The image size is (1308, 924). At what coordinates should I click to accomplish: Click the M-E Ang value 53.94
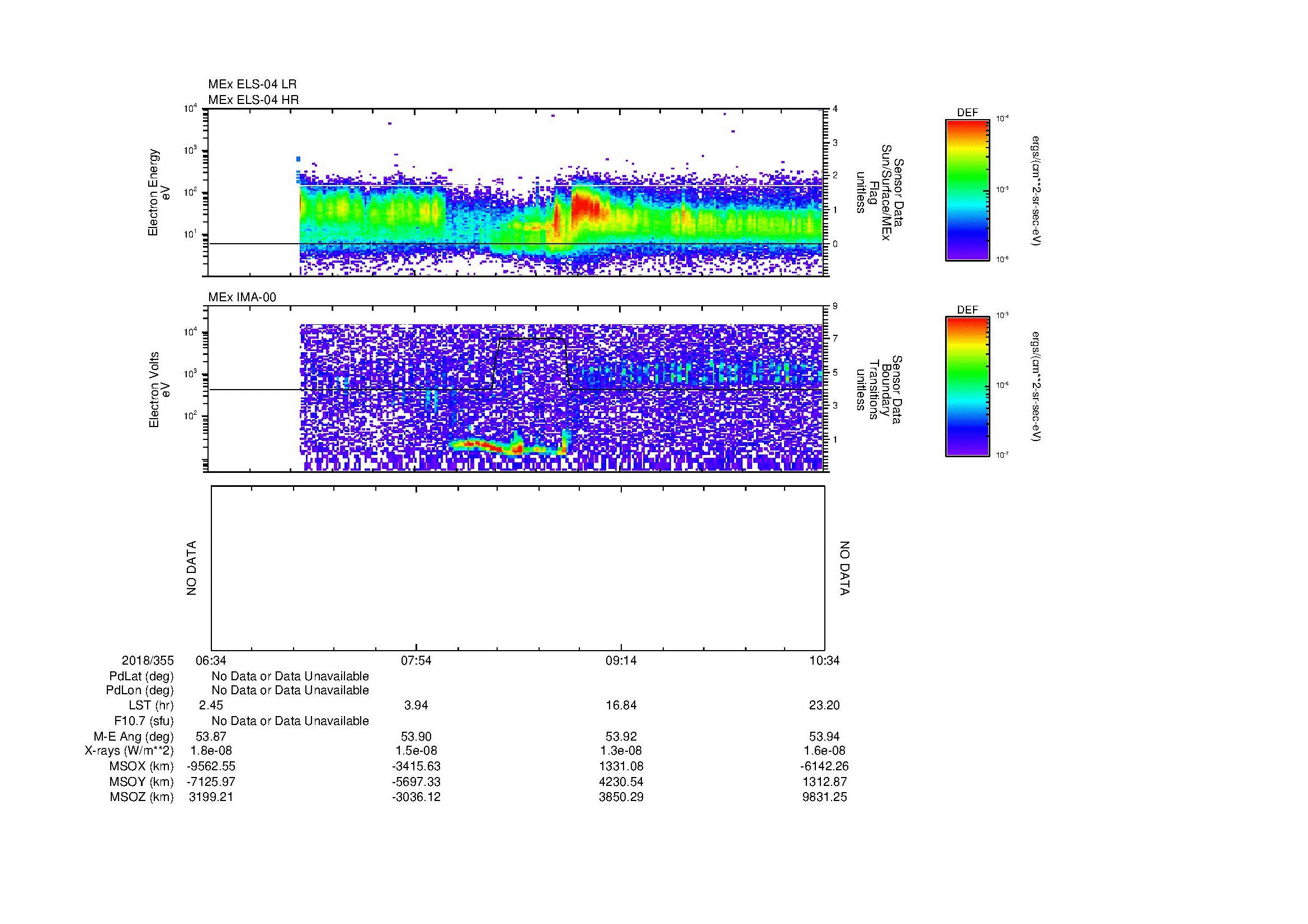[824, 737]
